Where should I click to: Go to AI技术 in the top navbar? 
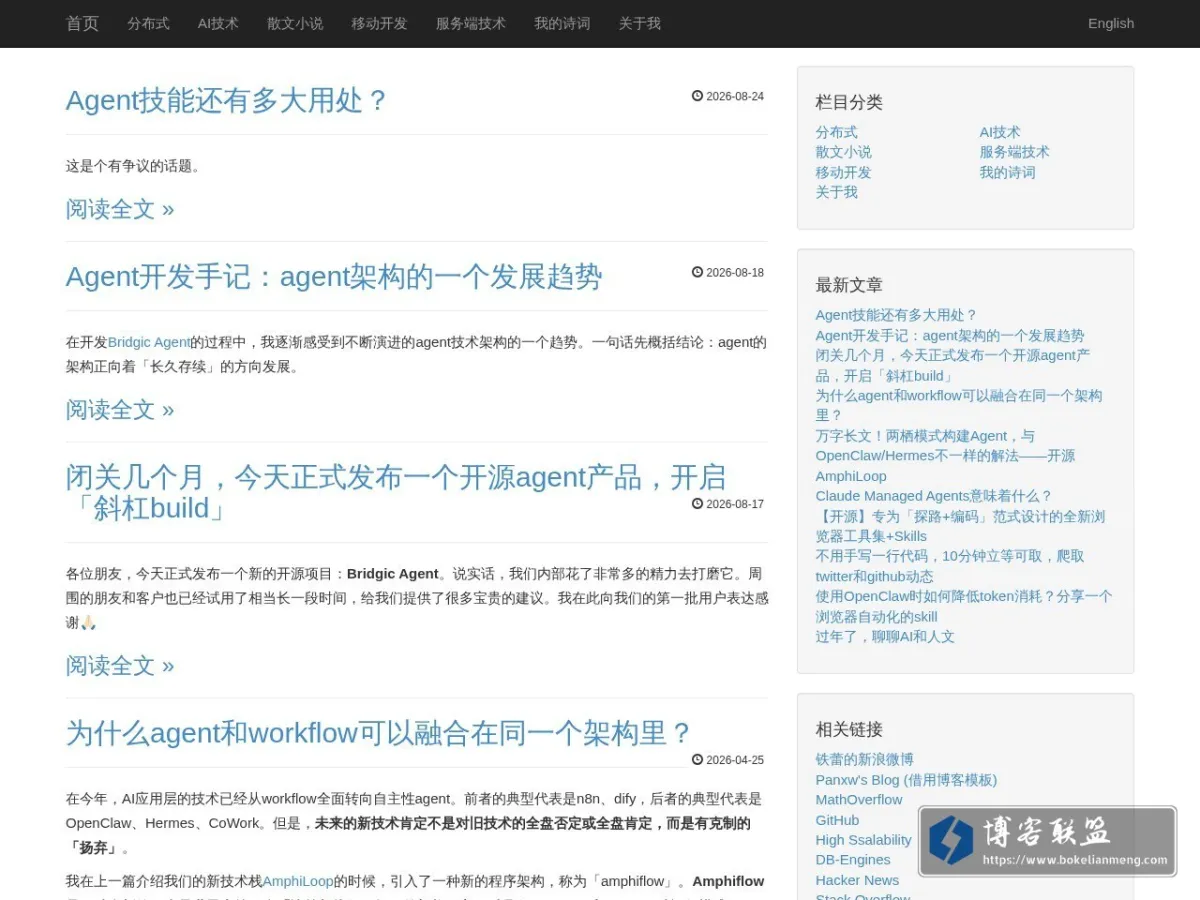click(218, 23)
